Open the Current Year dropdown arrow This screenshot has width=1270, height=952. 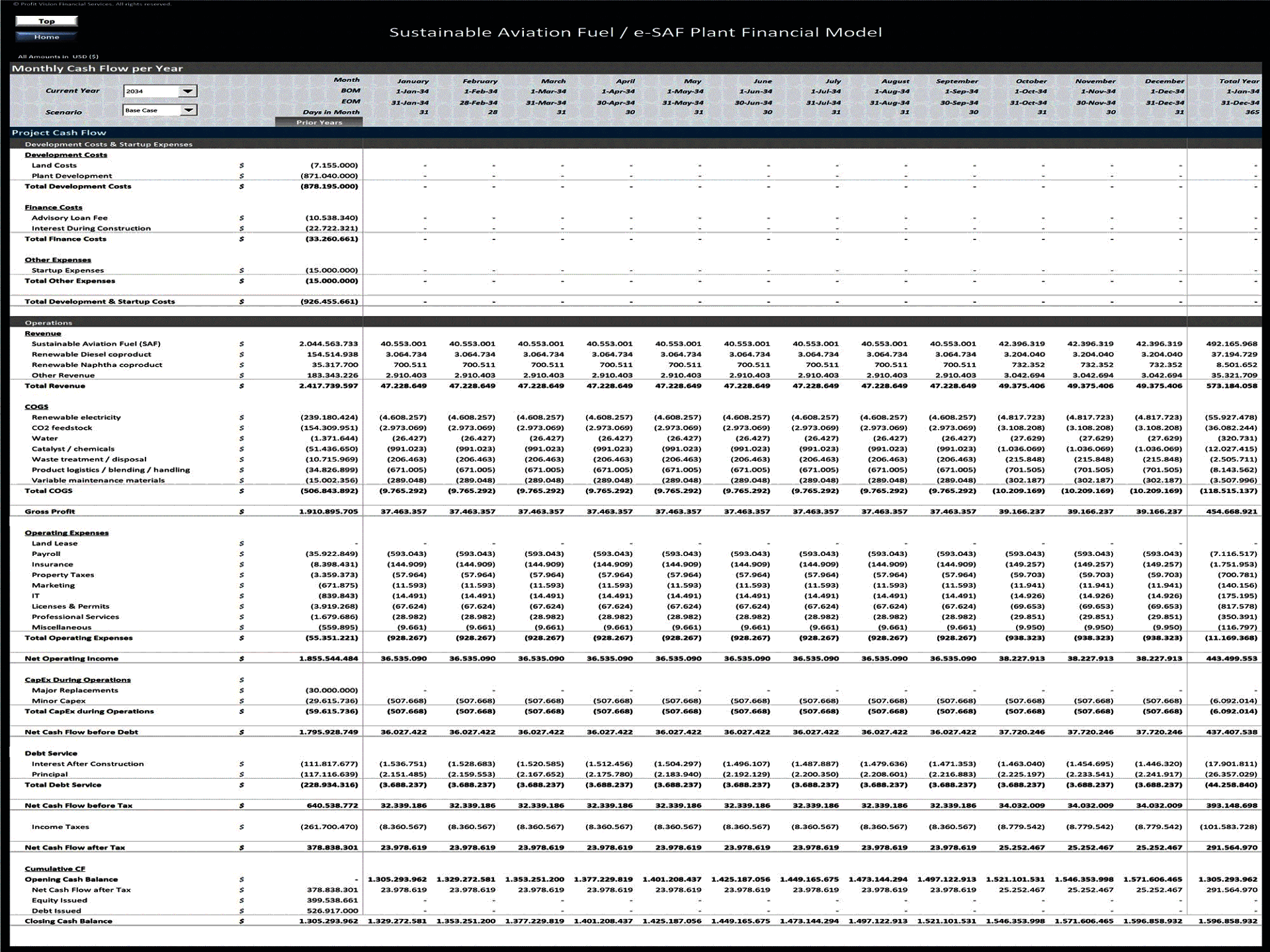point(188,91)
